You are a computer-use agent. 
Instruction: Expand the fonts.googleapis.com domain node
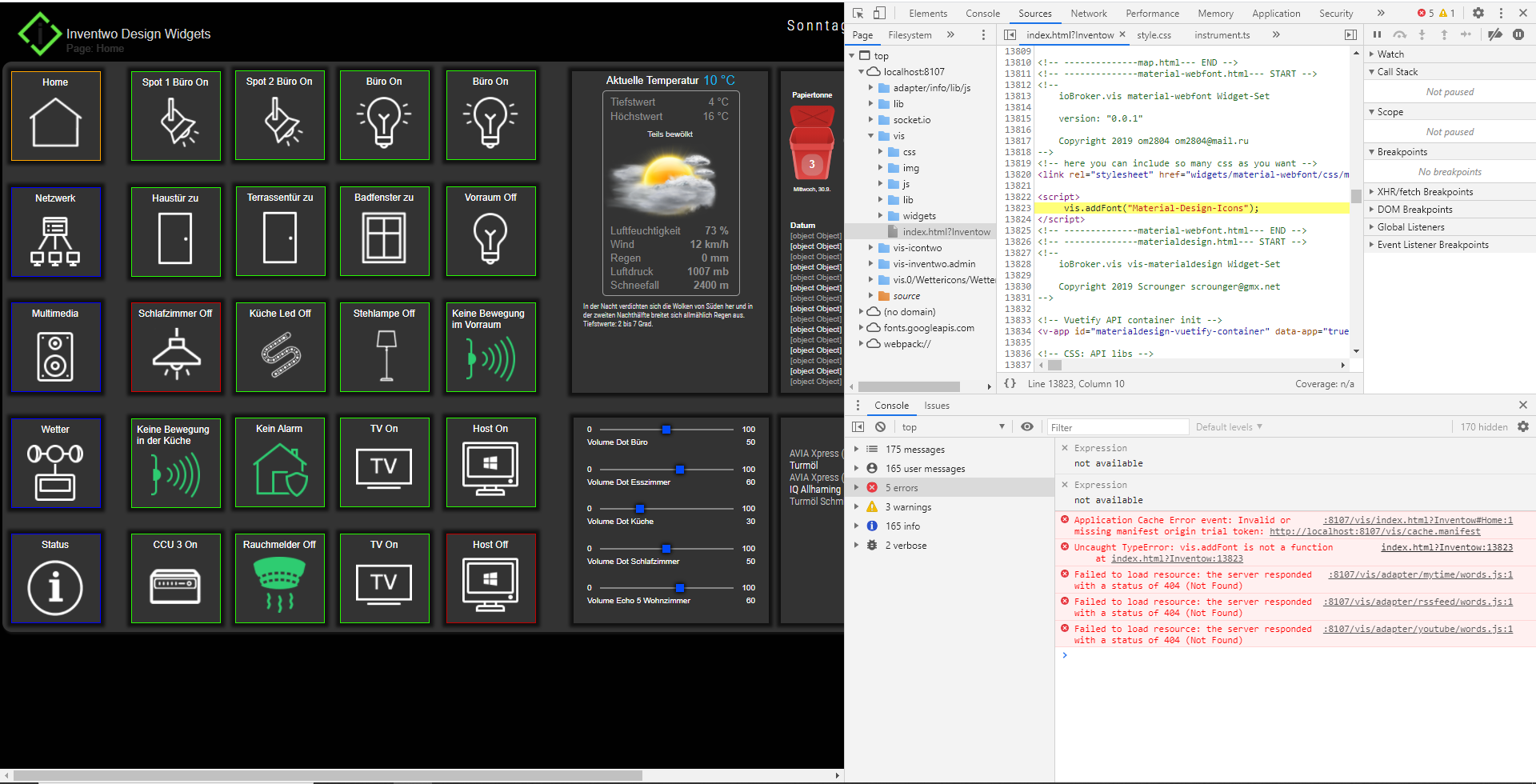(x=862, y=328)
